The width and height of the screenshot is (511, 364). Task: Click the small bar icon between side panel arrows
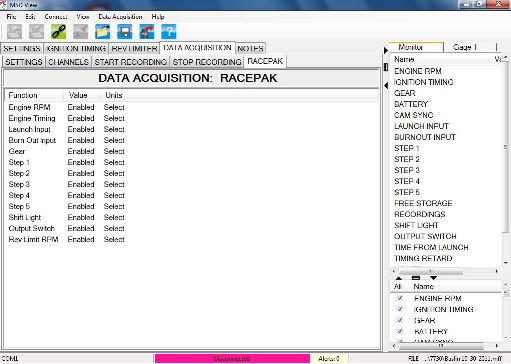[386, 67]
